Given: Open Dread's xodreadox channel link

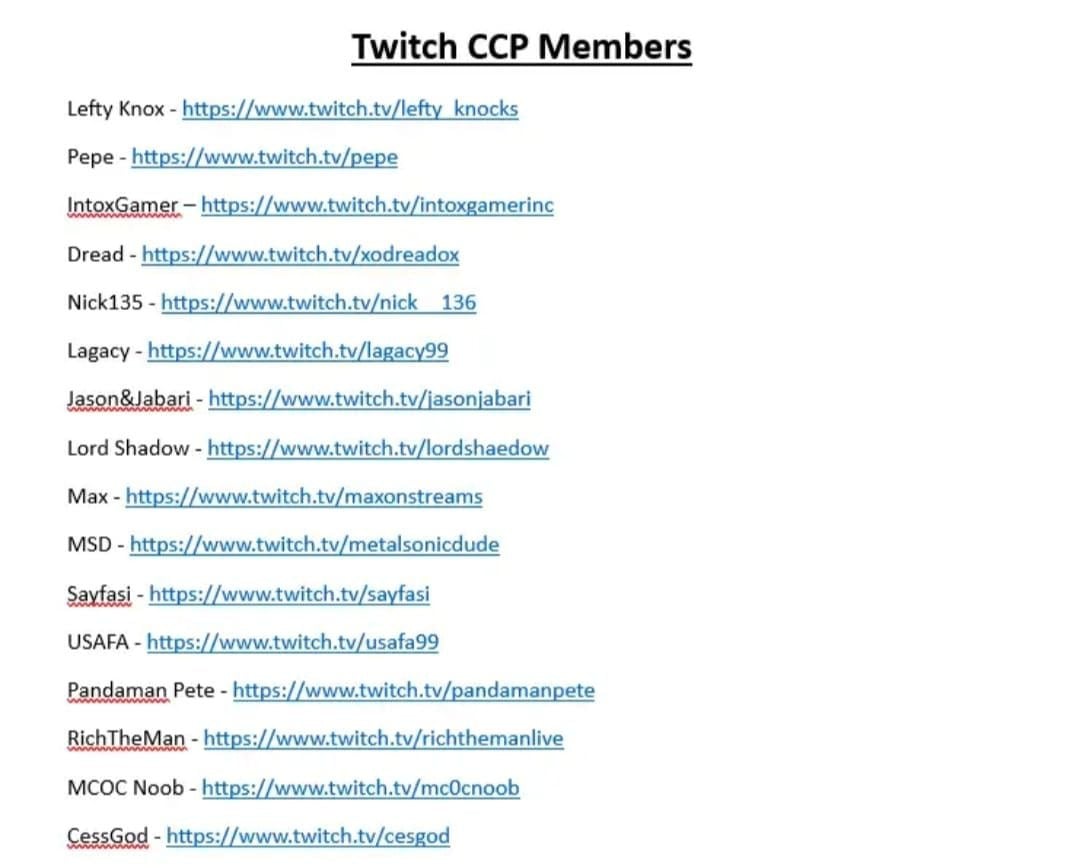Looking at the screenshot, I should (300, 254).
